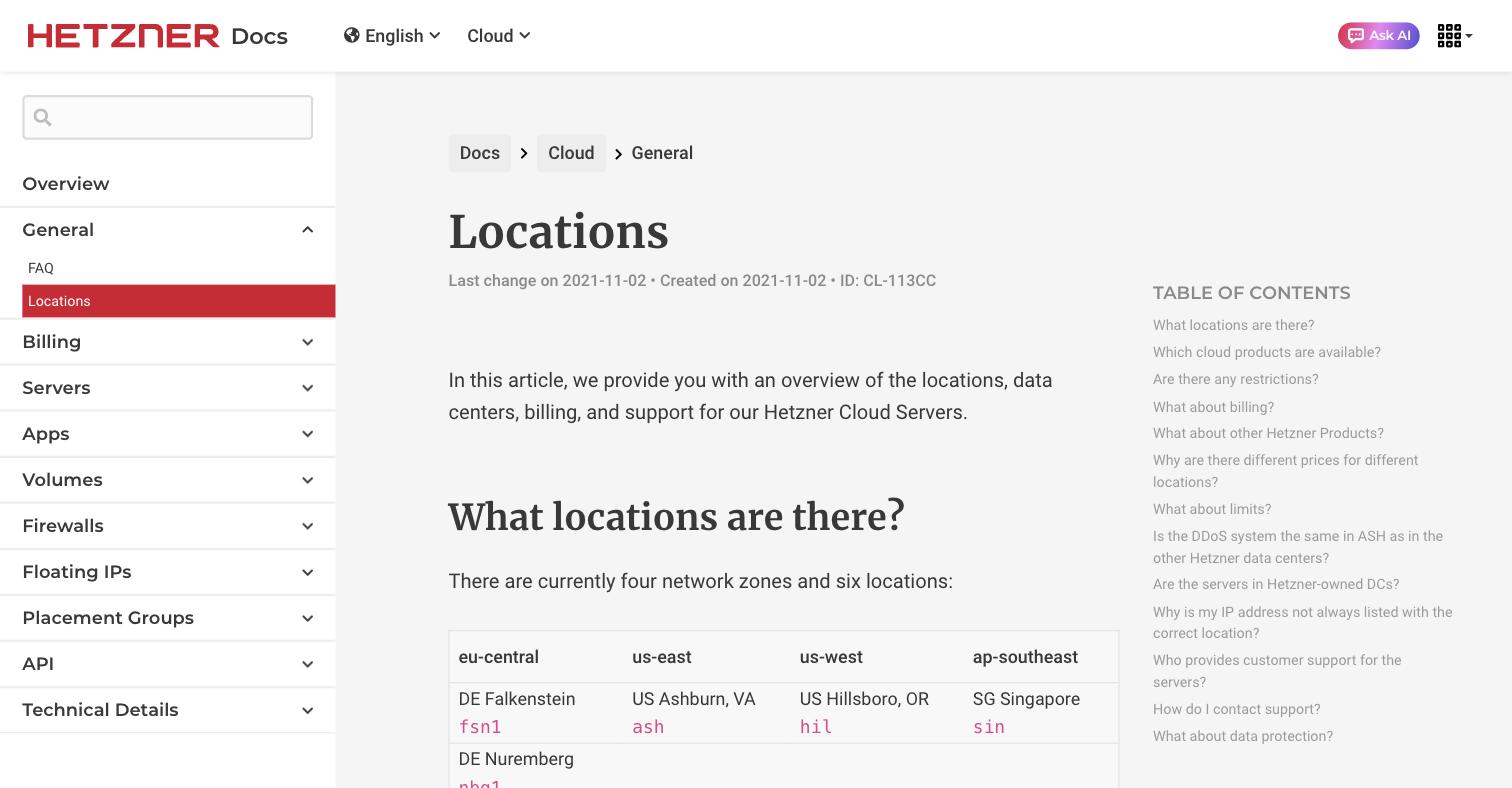
Task: Jump to 'What about billing?' section
Action: 1214,407
